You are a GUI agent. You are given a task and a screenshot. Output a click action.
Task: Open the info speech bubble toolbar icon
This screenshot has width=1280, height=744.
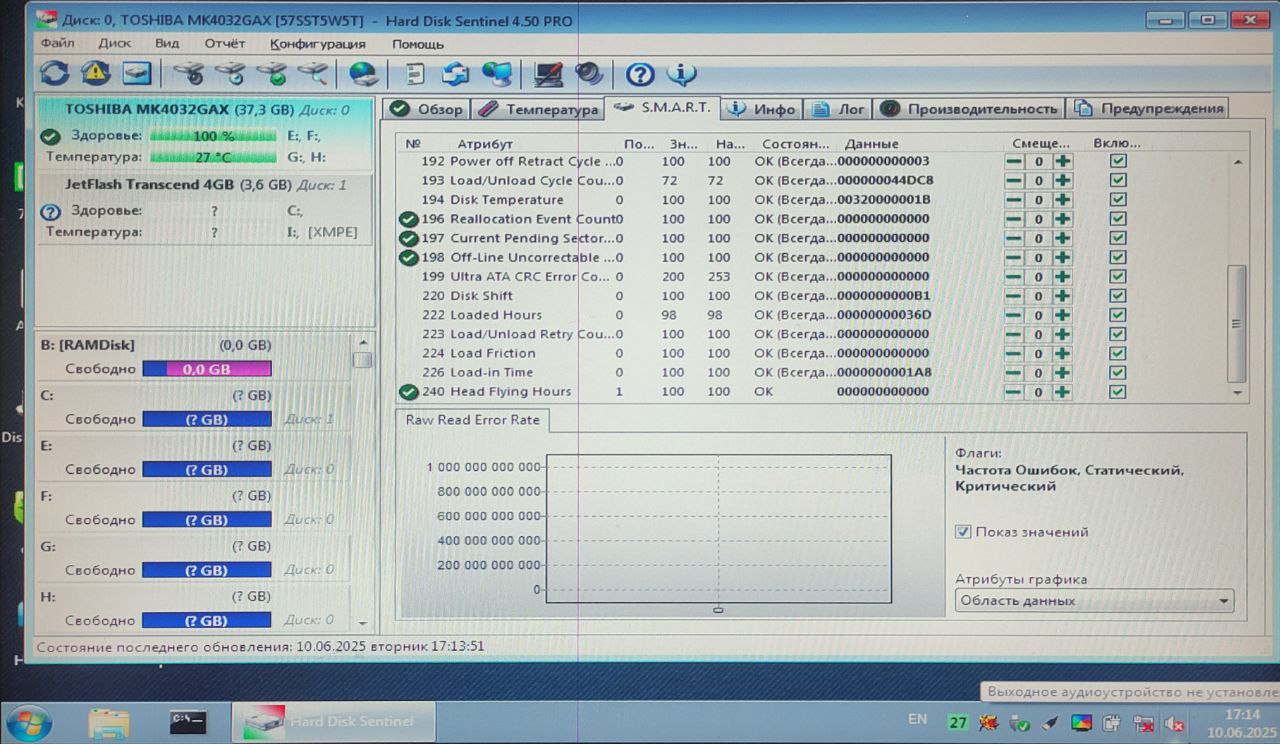click(x=681, y=74)
